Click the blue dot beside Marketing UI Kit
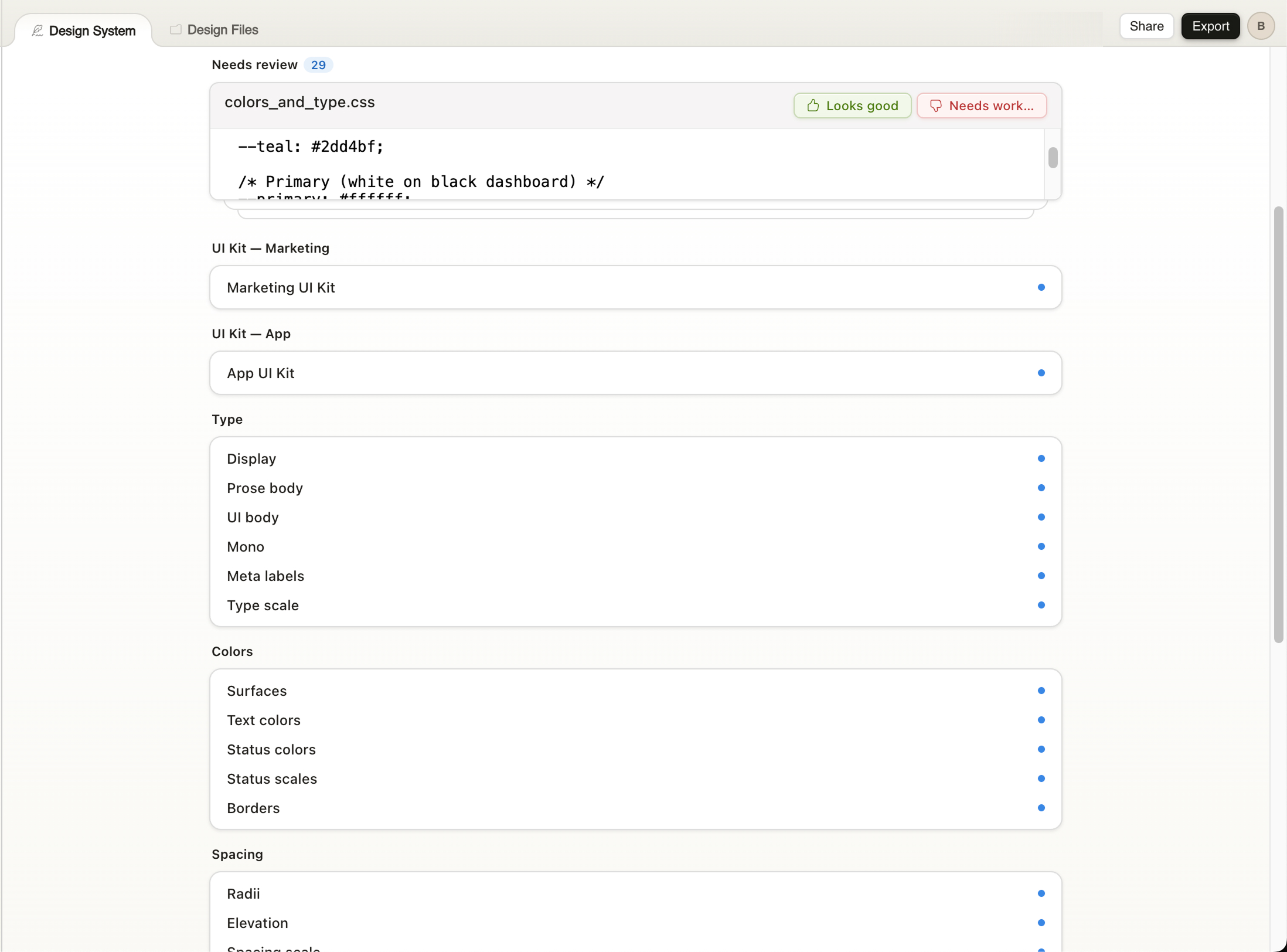The height and width of the screenshot is (952, 1287). click(1041, 287)
